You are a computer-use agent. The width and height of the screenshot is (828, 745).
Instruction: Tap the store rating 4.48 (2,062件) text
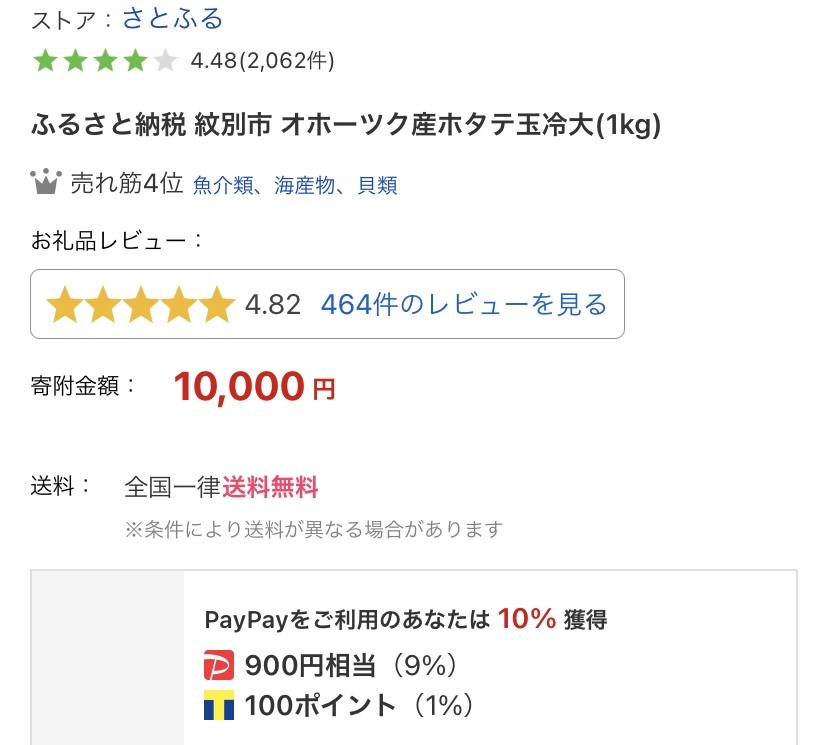[x=262, y=61]
